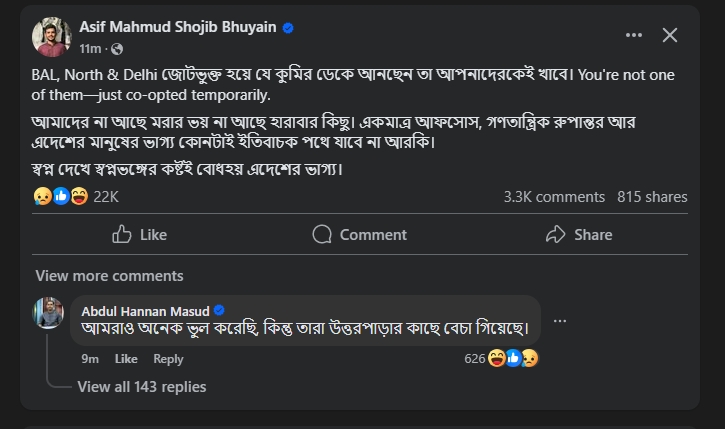Screen dimensions: 725x429
Task: Expand View all 143 replies
Action: tap(141, 386)
